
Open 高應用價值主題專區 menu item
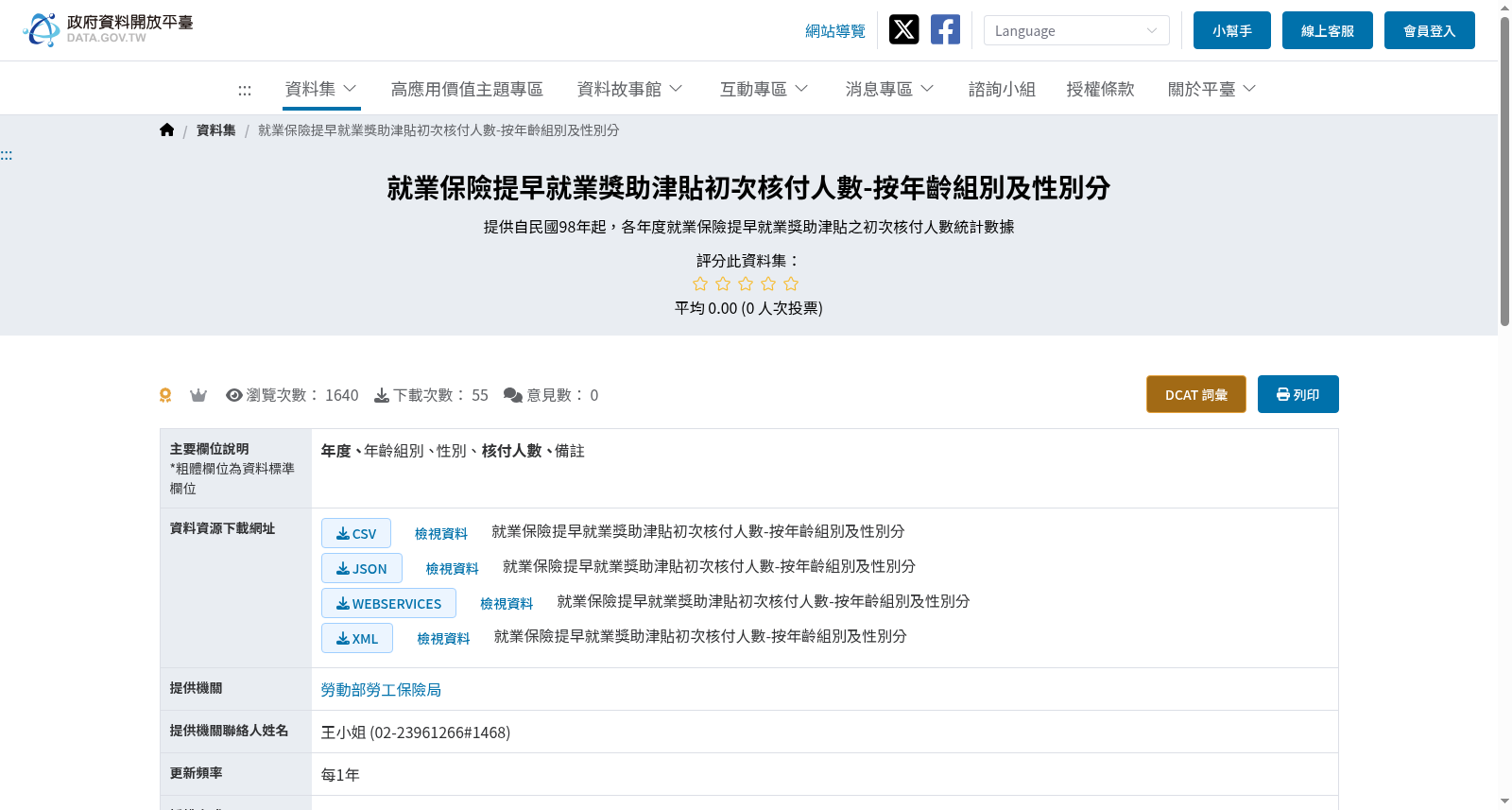coord(467,89)
